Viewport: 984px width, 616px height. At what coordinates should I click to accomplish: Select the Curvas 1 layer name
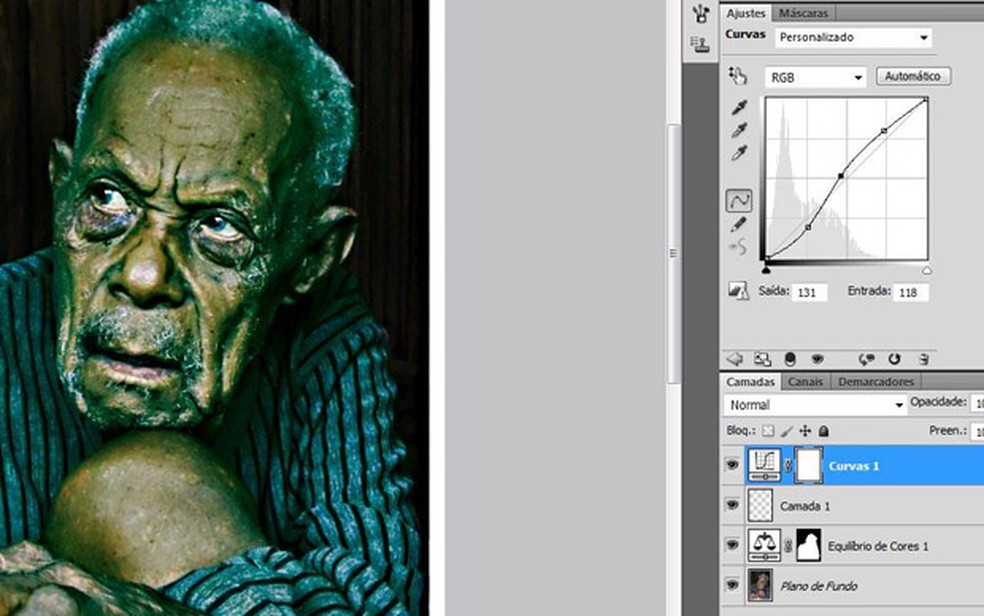(853, 465)
